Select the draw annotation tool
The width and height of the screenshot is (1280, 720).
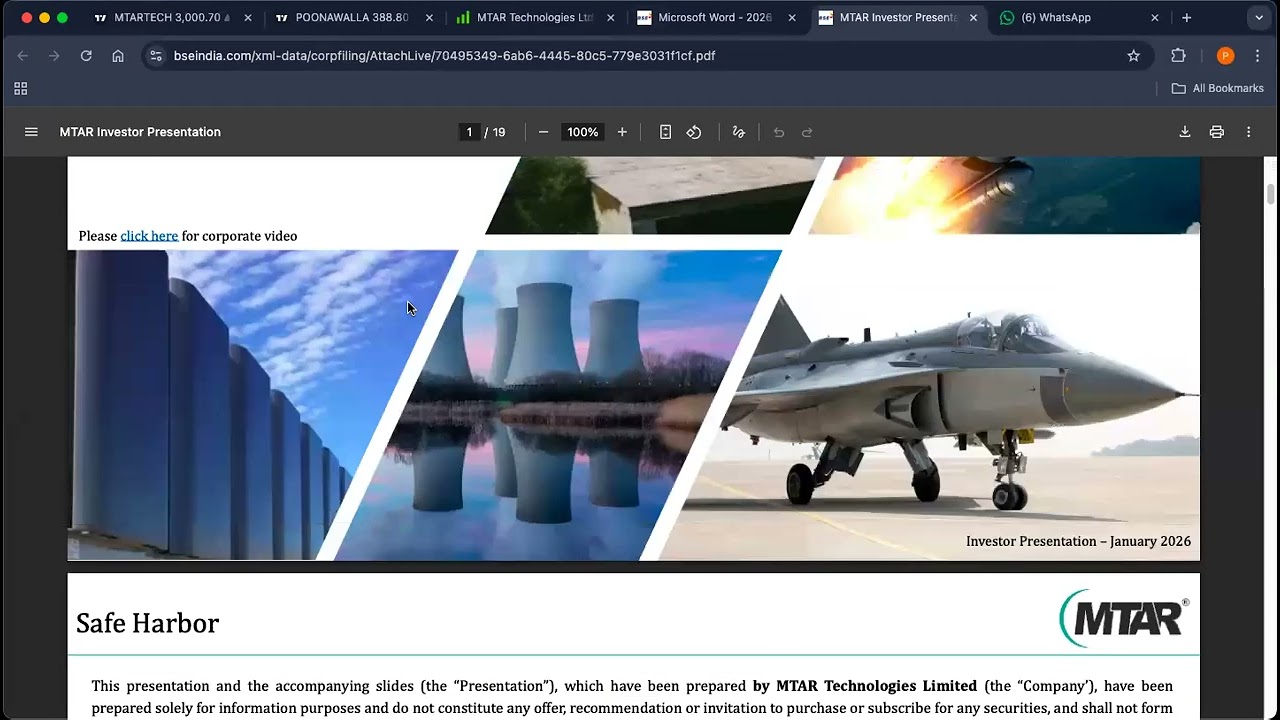click(x=739, y=132)
